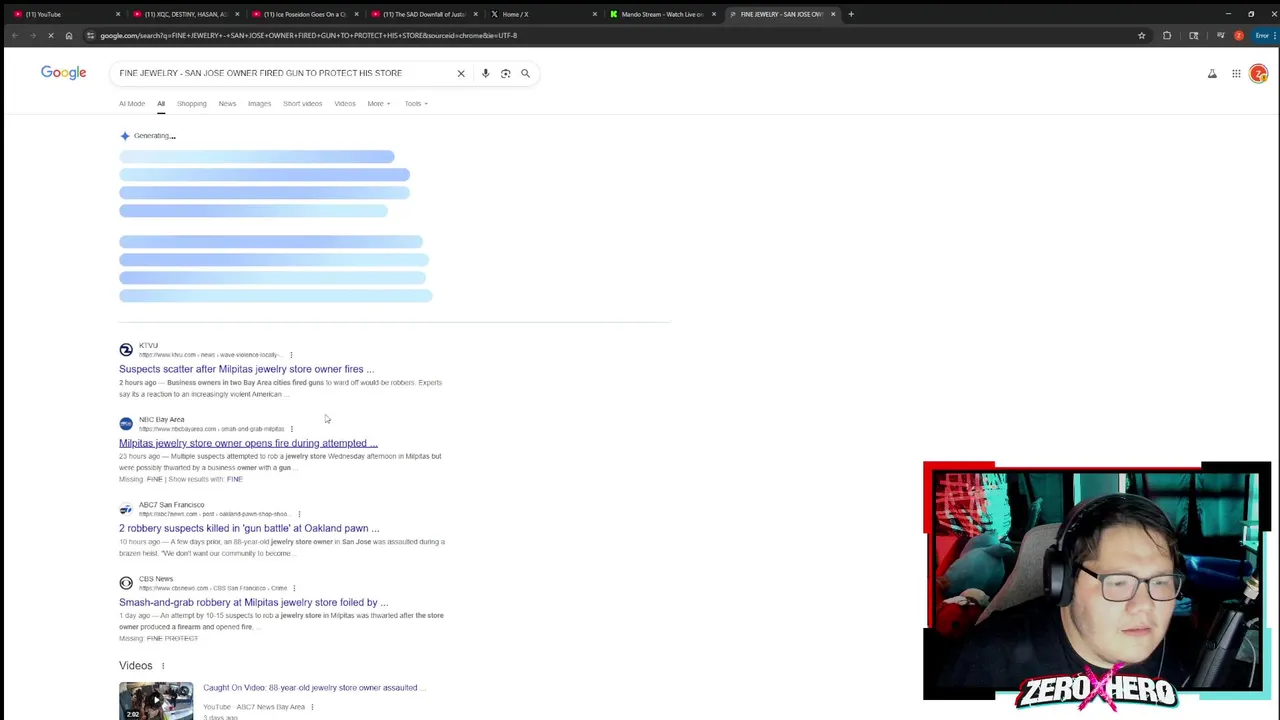Click the browser back arrow
This screenshot has width=1280, height=720.
point(15,35)
